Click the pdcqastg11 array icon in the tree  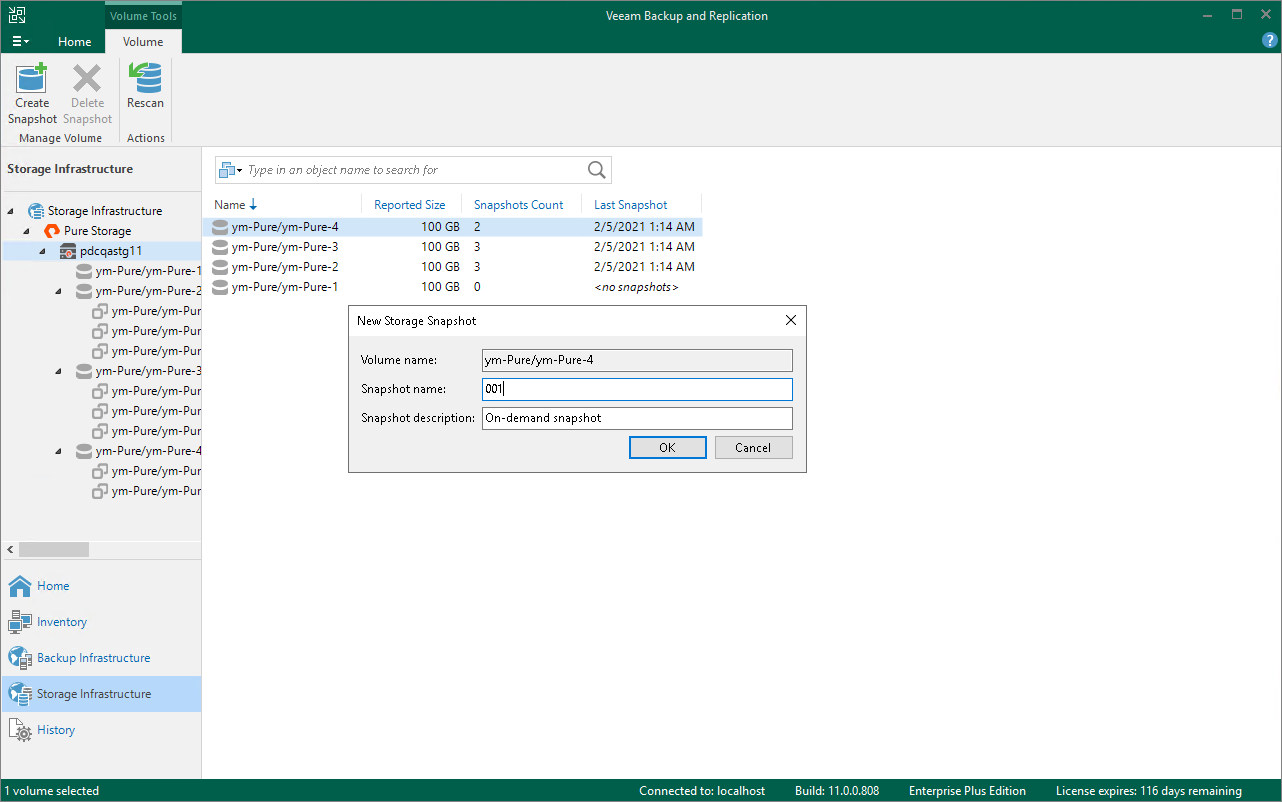pos(68,251)
